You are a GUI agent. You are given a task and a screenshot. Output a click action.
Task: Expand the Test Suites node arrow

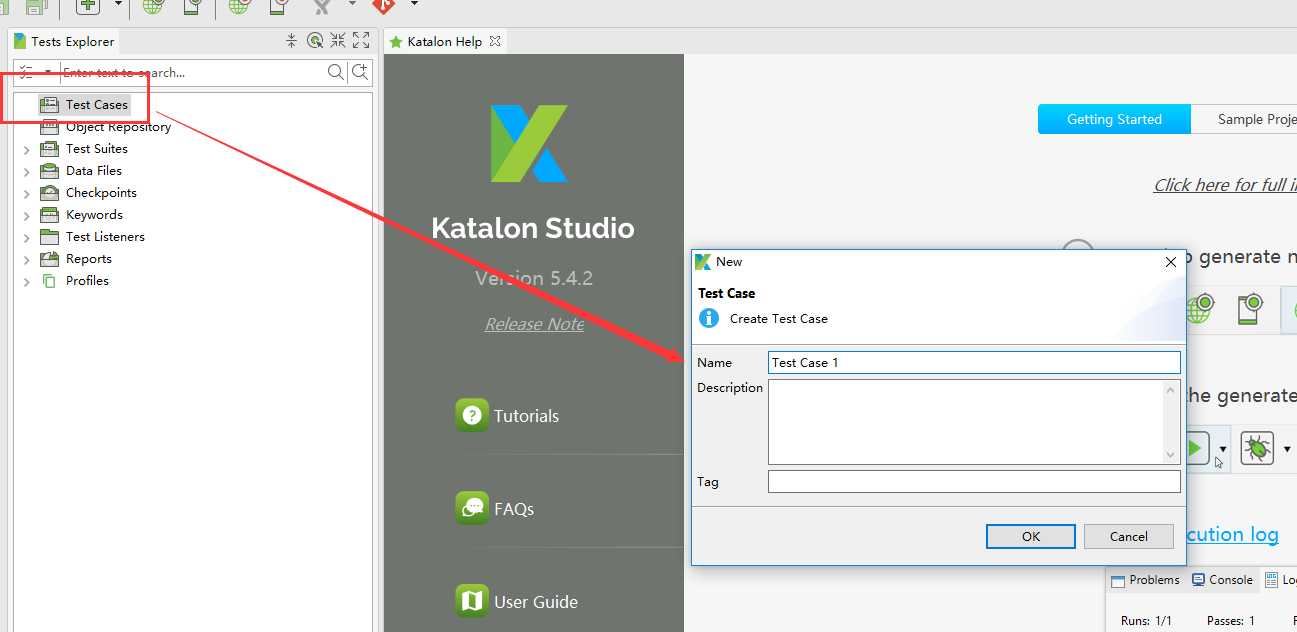(x=27, y=149)
